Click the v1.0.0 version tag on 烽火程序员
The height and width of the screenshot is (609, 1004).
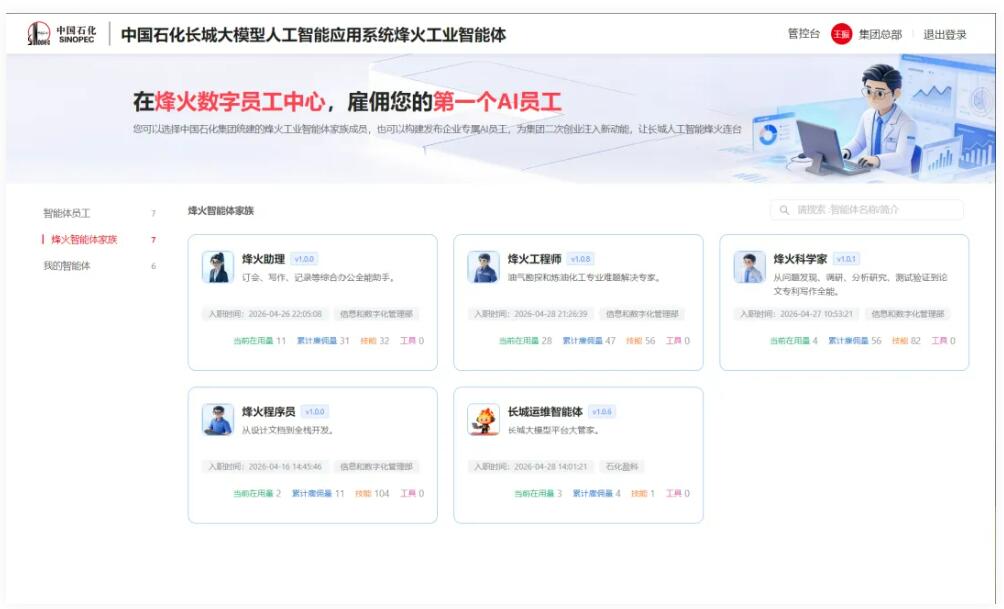(x=314, y=411)
